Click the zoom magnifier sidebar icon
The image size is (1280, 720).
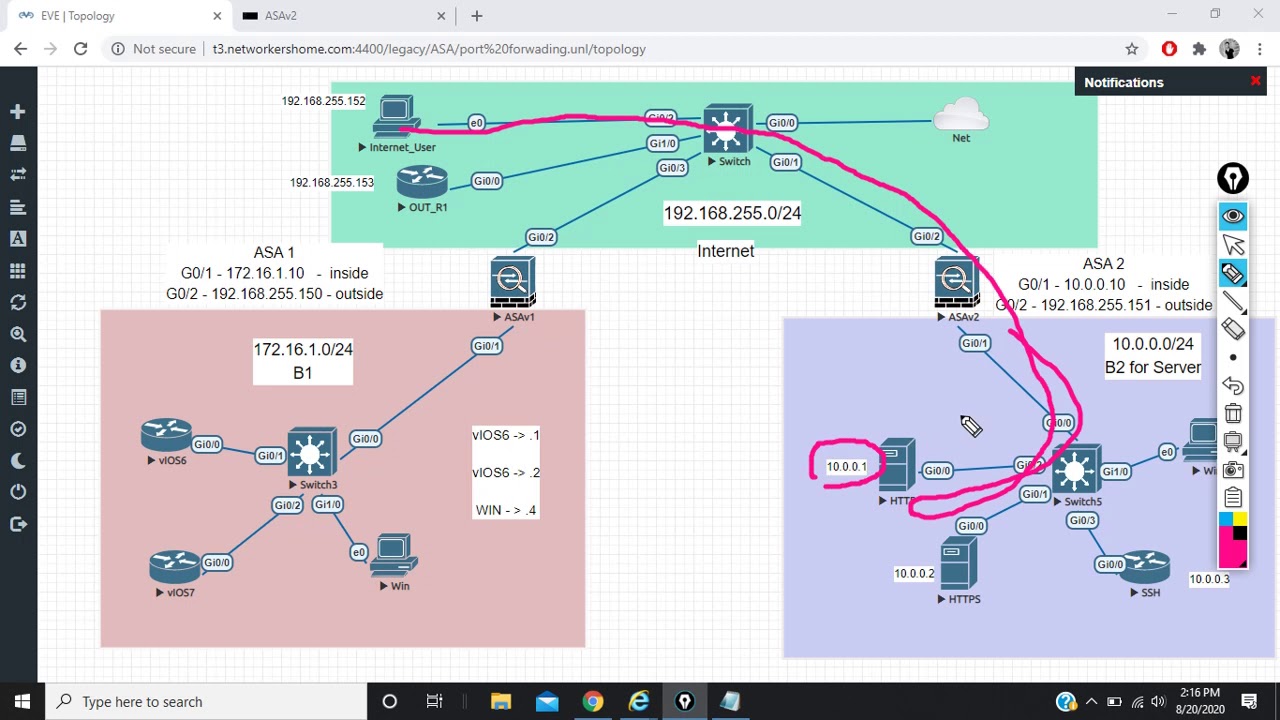click(x=18, y=334)
